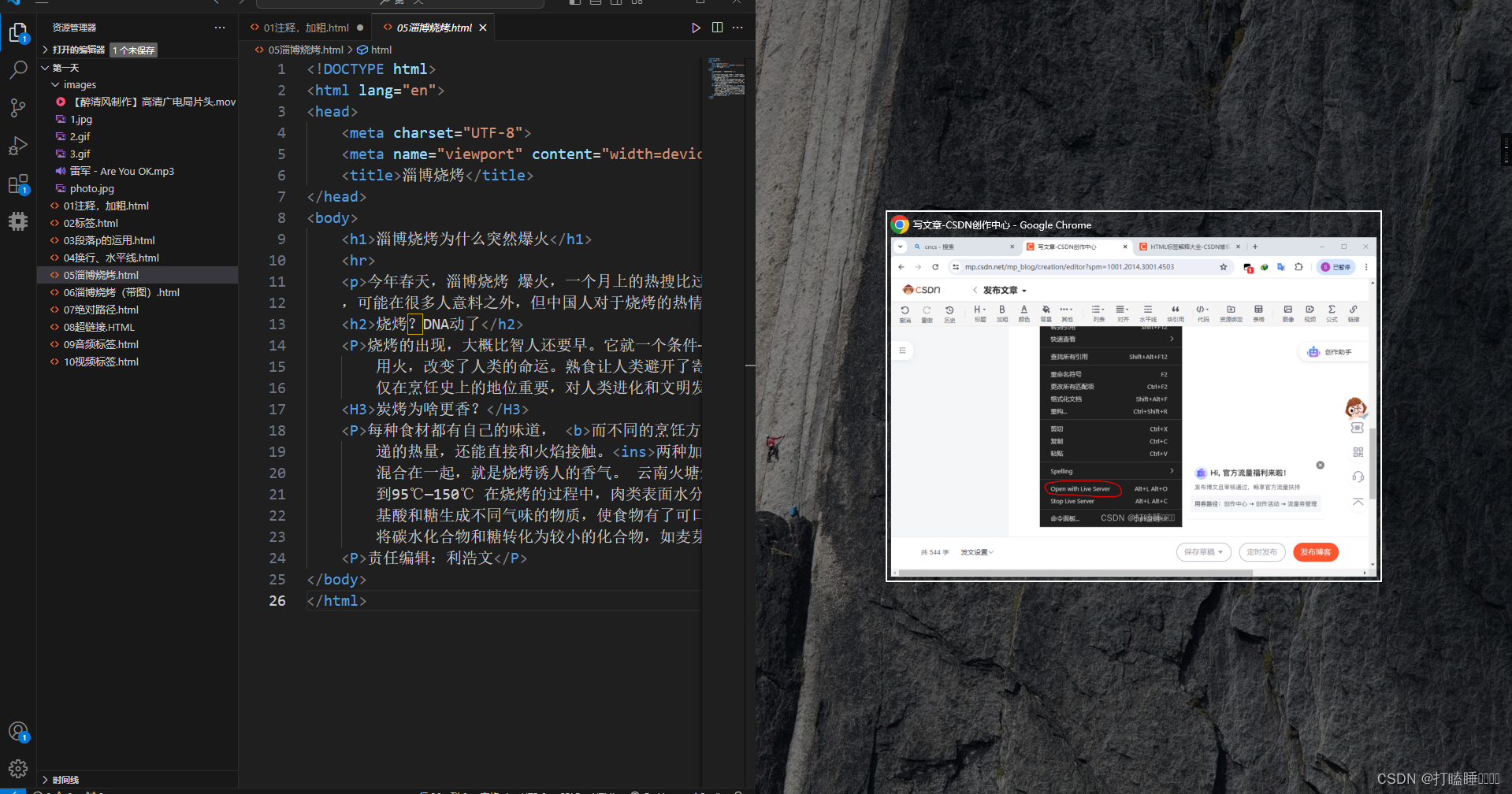Image resolution: width=1512 pixels, height=794 pixels.
Task: Click the 发布博客 publish button
Action: click(1314, 552)
